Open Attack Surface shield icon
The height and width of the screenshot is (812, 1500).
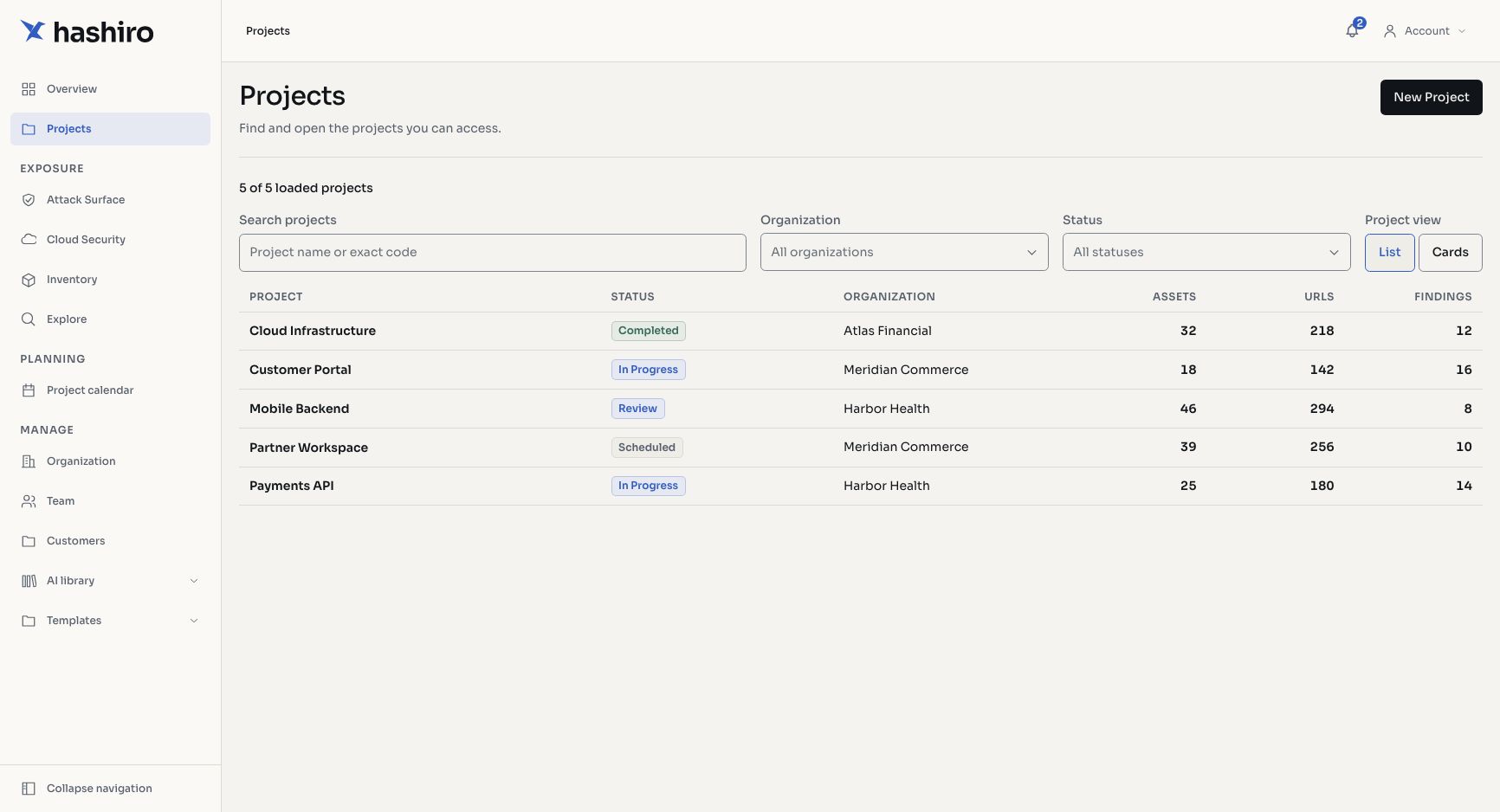[x=29, y=200]
